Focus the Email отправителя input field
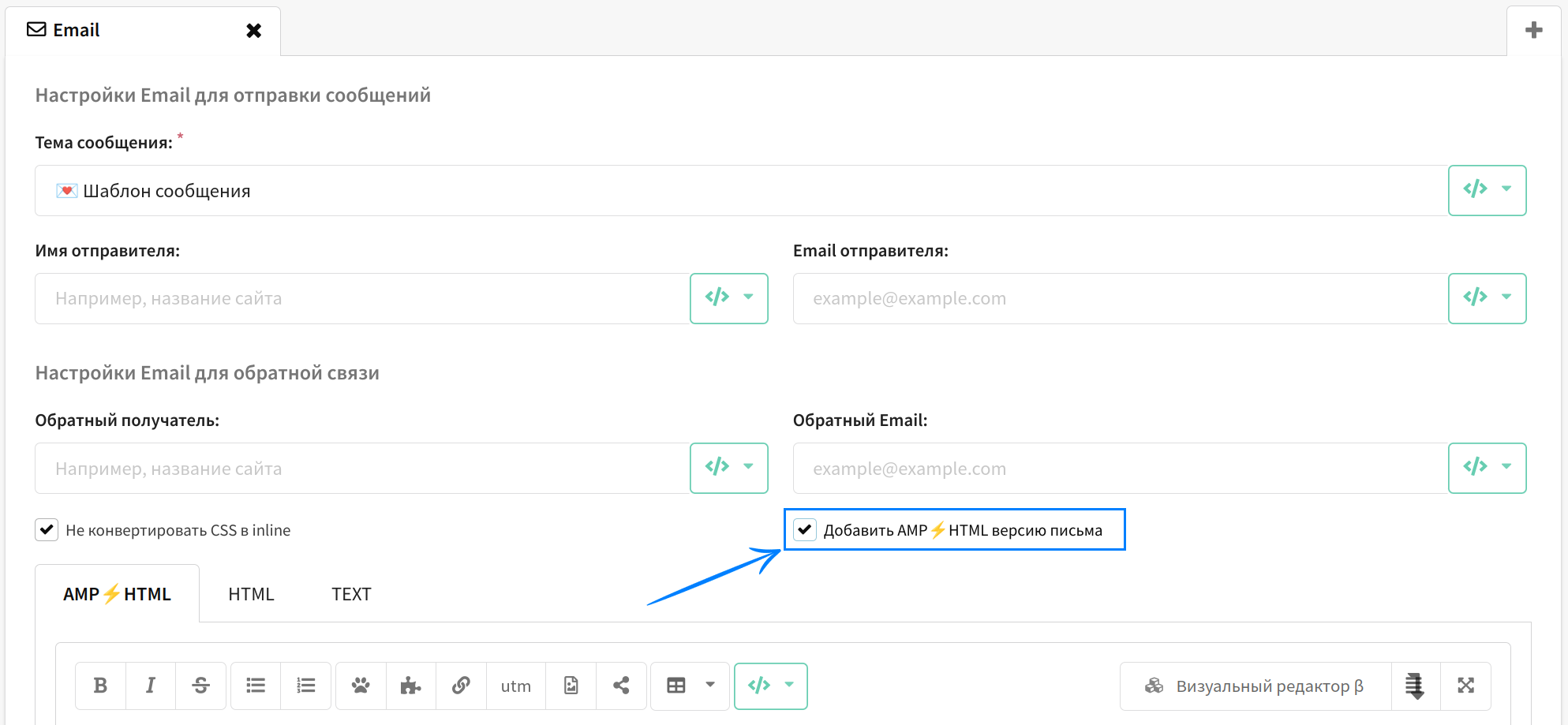 coord(1121,298)
